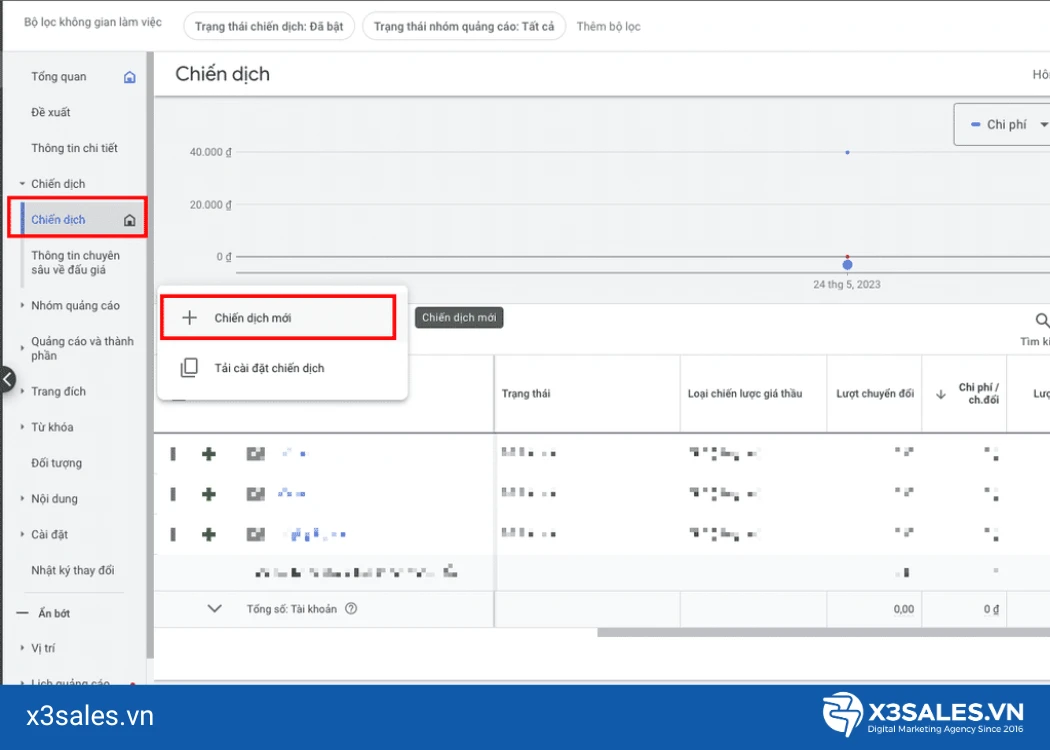Viewport: 1050px width, 750px height.
Task: Expand Cài đặt section
Action: pos(22,534)
